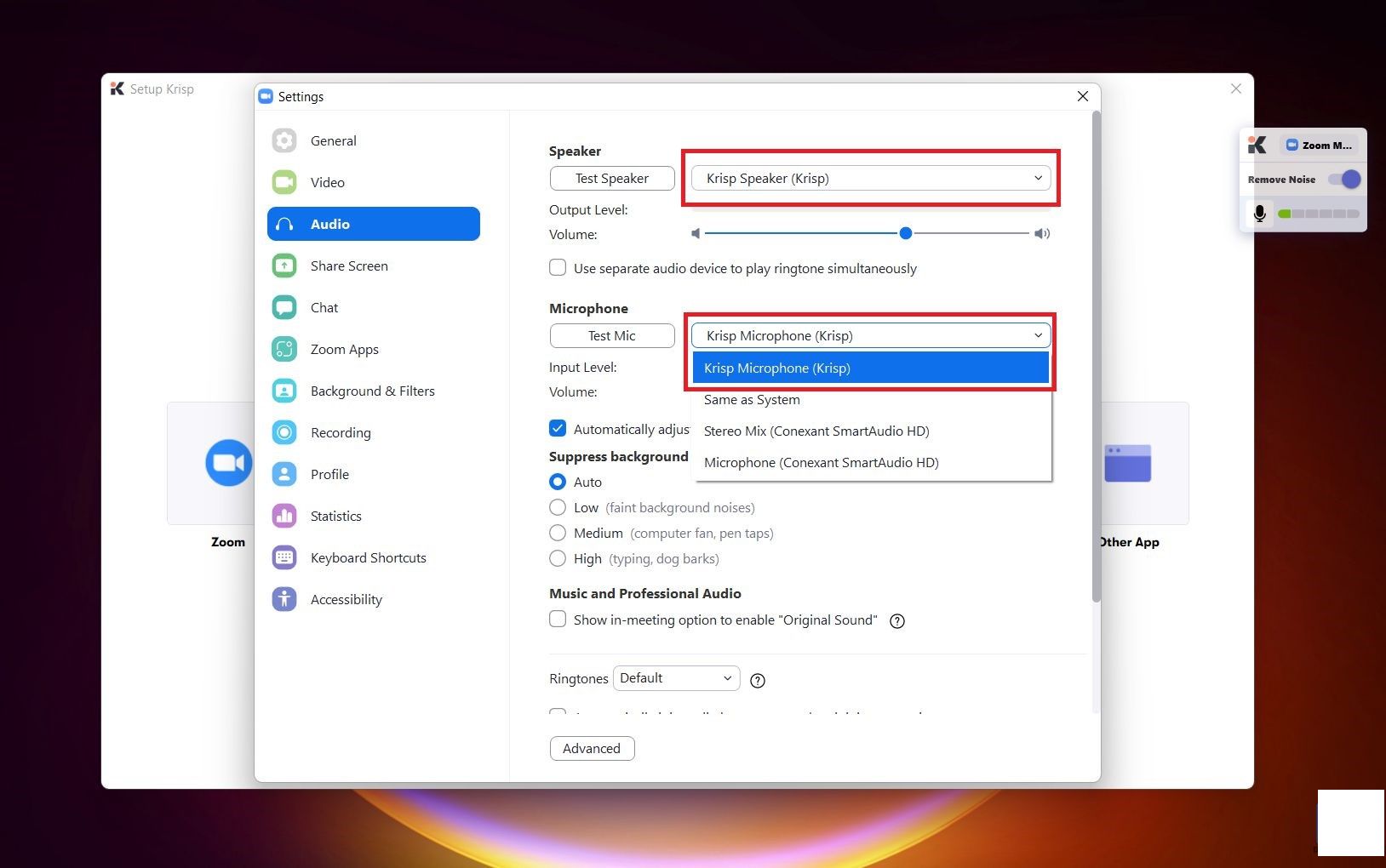Choose Same as System microphone option
1386x868 pixels.
(x=871, y=400)
